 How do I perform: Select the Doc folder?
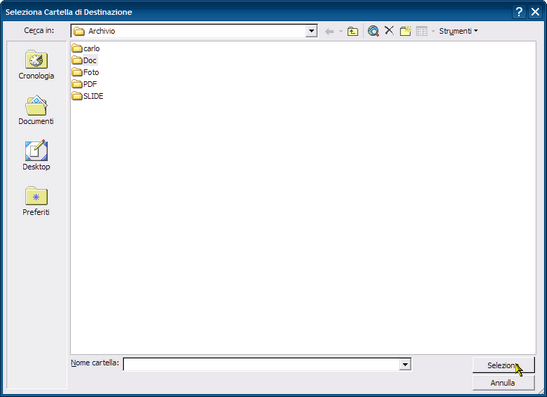(84, 60)
